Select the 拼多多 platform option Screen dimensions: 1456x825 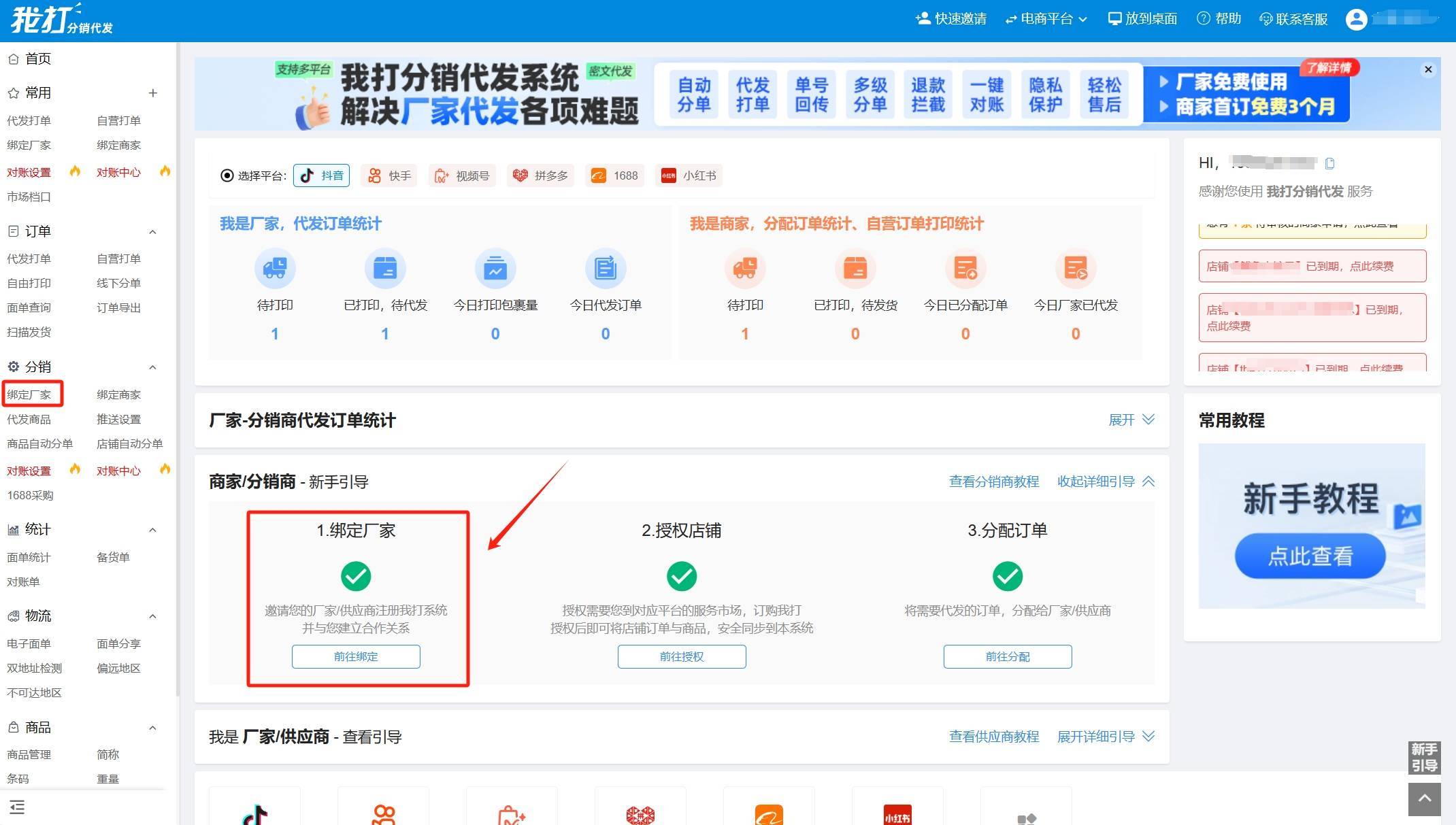click(x=541, y=175)
